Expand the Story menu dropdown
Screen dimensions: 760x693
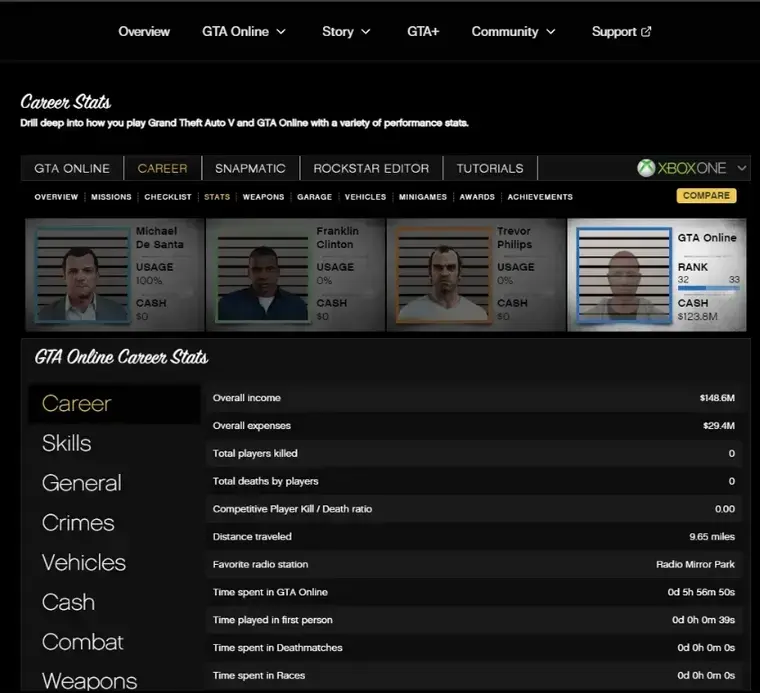[x=365, y=32]
